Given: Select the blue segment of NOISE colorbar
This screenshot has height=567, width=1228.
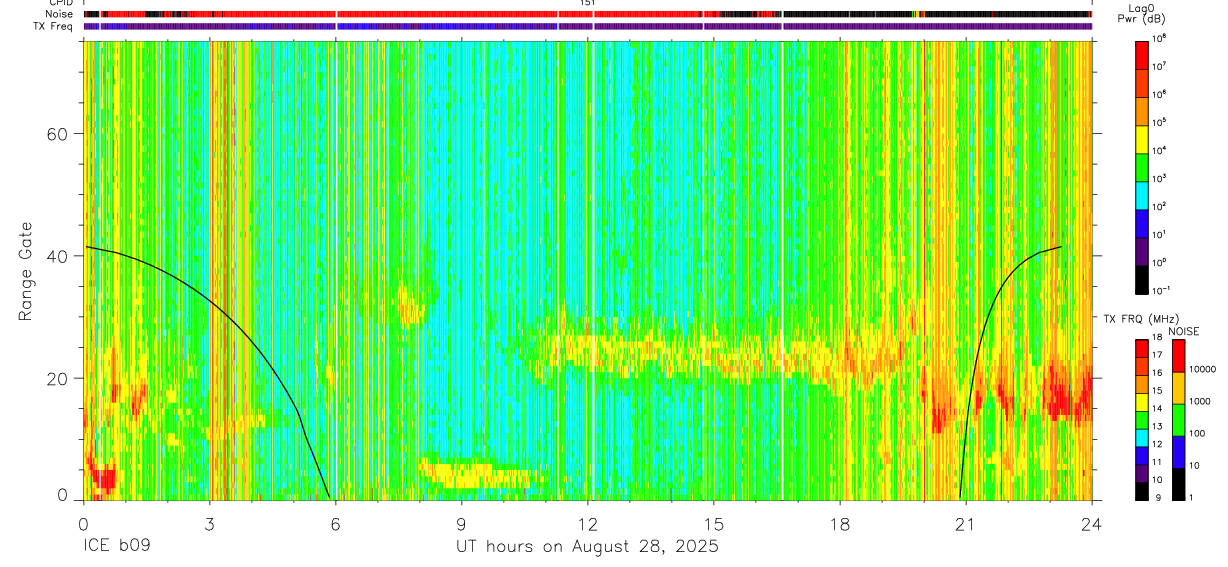Looking at the screenshot, I should tap(1178, 452).
